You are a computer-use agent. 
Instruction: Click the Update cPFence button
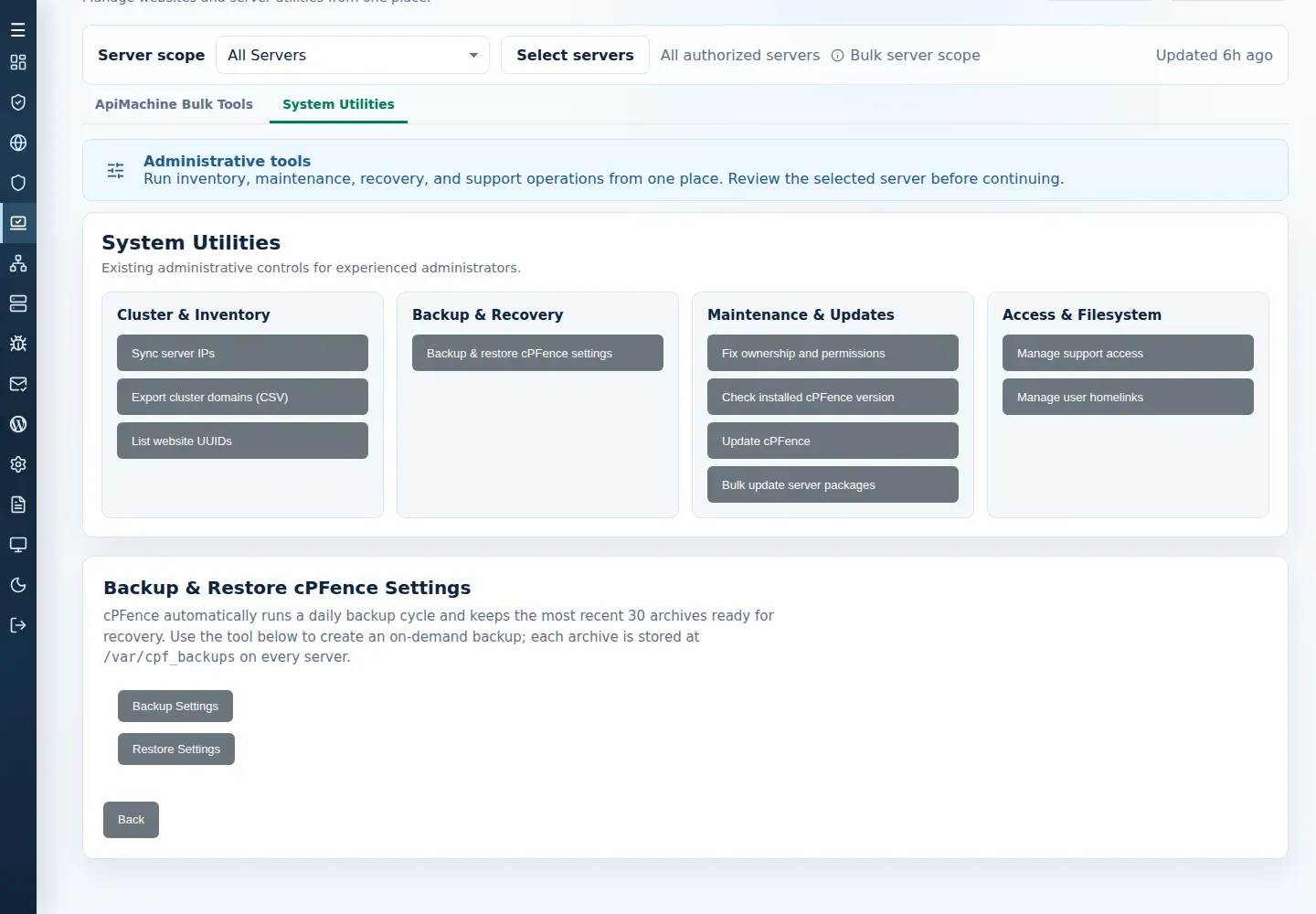[x=833, y=441]
